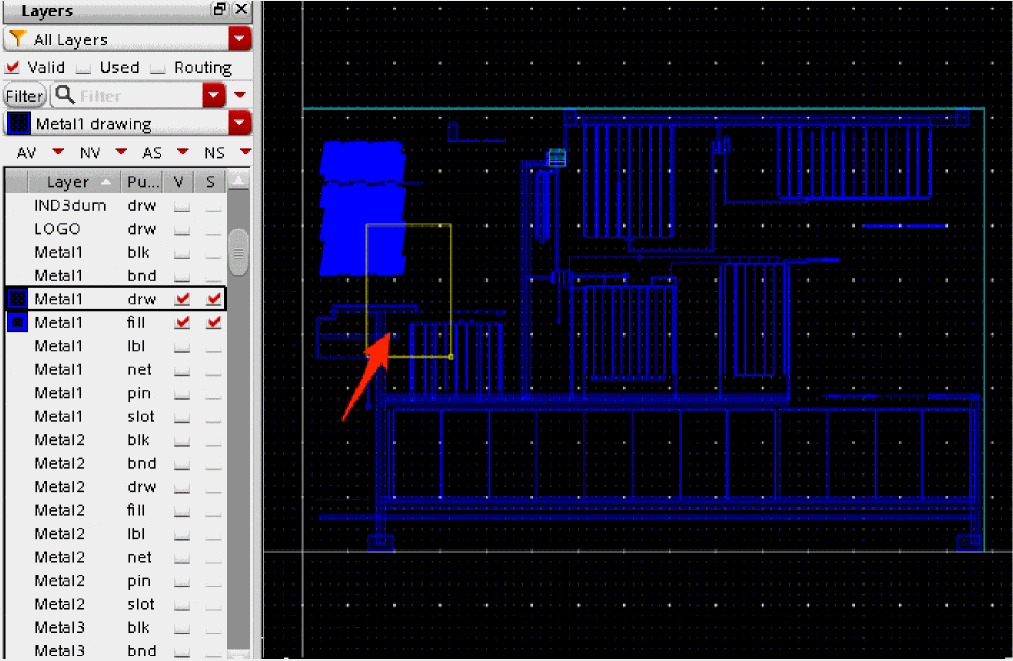Toggle visibility of Metal1 drw layer
The width and height of the screenshot is (1013, 661).
point(183,299)
